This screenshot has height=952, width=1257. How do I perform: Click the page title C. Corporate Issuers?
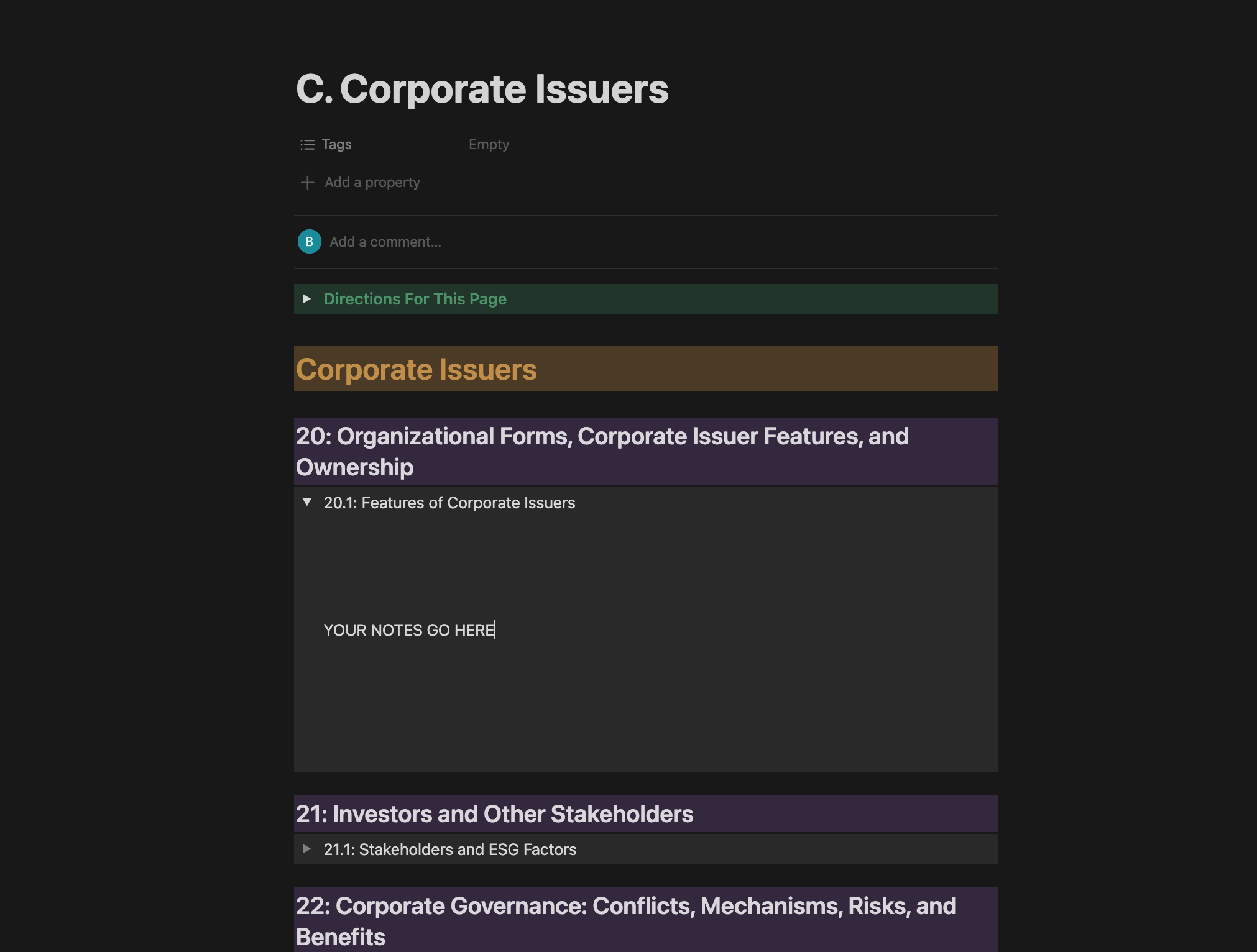(x=482, y=89)
